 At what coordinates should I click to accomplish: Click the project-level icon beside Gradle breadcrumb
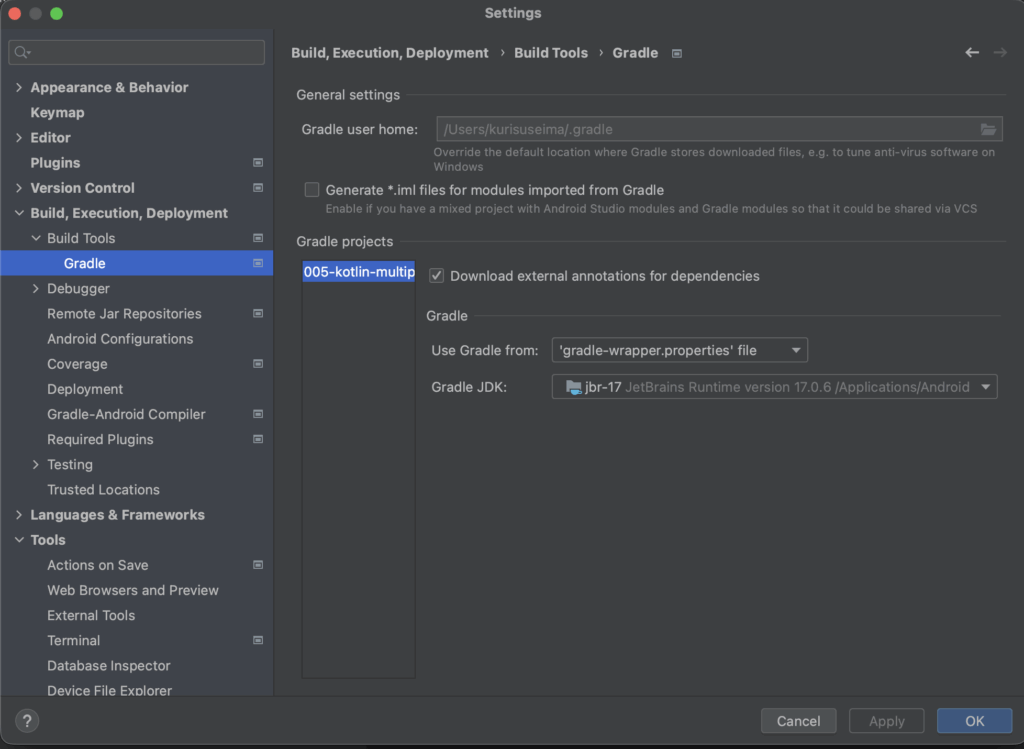[677, 53]
